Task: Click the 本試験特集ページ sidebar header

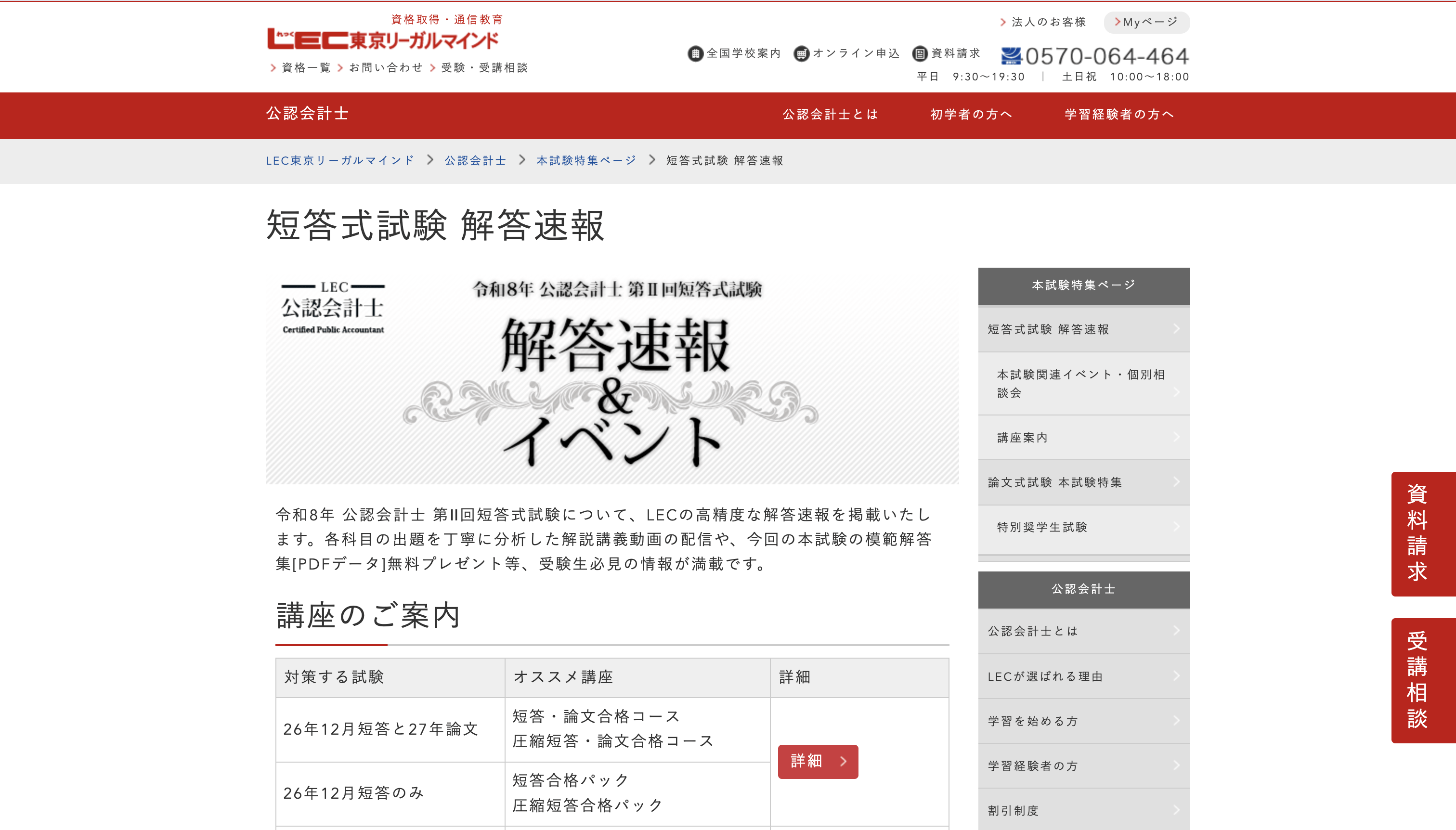Action: pyautogui.click(x=1084, y=285)
